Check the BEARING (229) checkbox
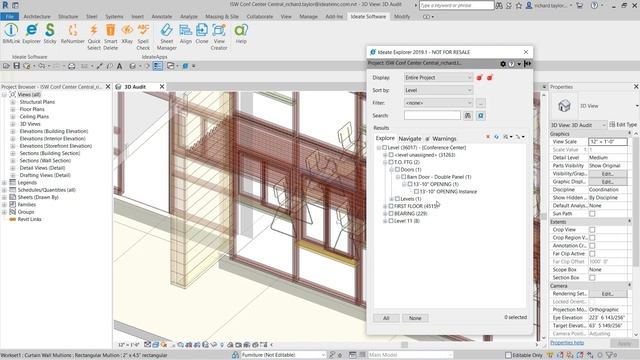 [391, 213]
